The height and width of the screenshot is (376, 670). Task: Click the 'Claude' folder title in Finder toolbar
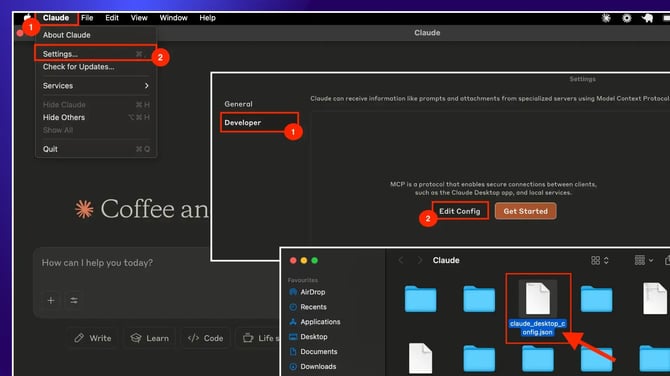pos(446,260)
